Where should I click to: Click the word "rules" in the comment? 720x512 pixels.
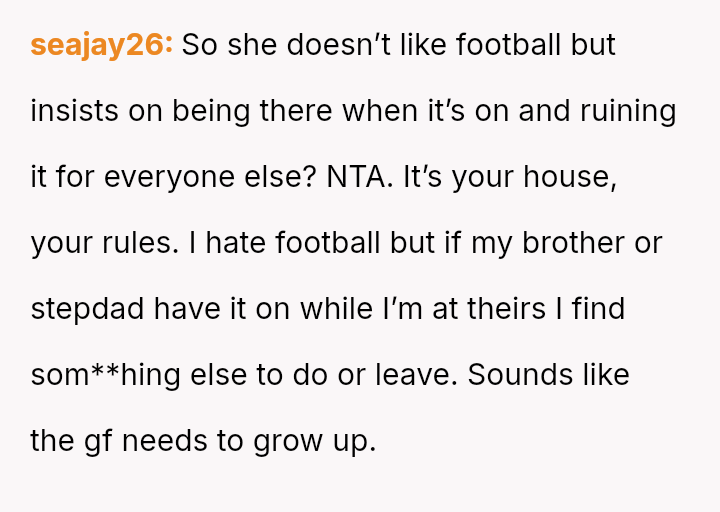pos(141,243)
